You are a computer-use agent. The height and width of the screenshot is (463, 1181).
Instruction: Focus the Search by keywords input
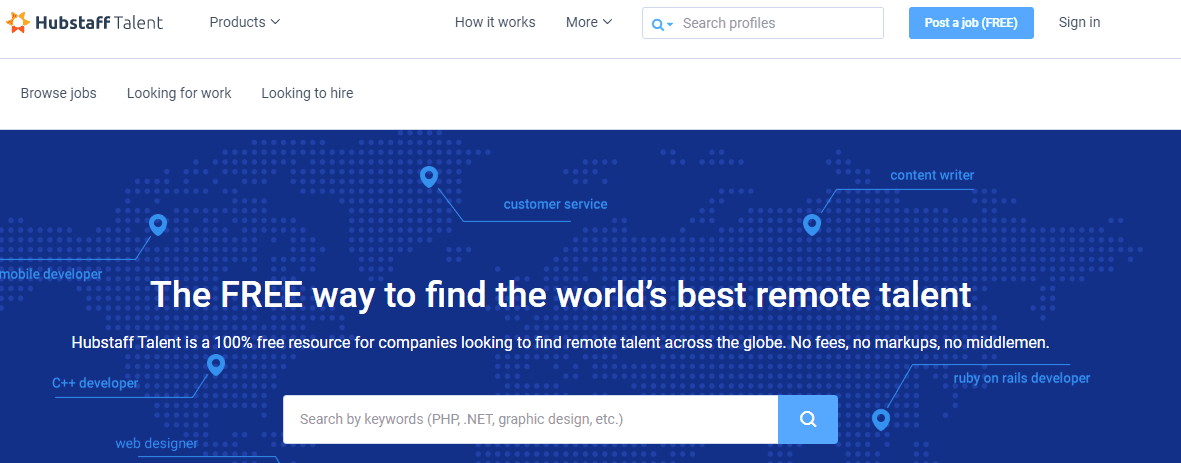pos(530,419)
